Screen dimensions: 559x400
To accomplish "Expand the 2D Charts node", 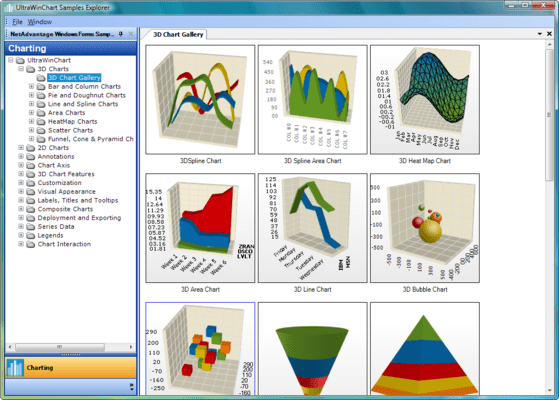I will 21,147.
